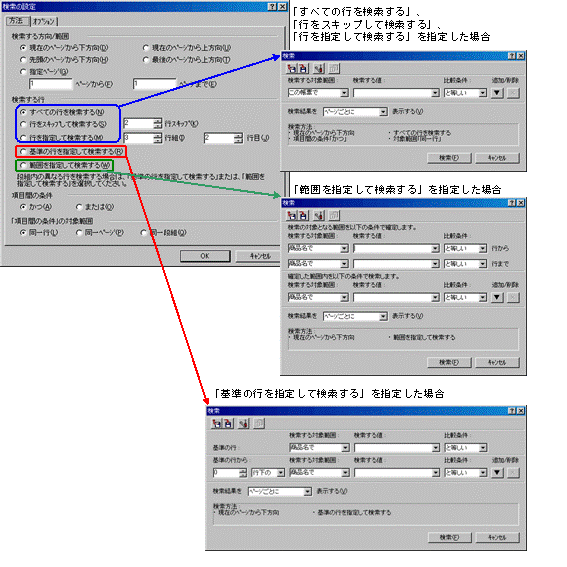
Task: Click second toolbar icon (disk) in top 検索 dialog
Action: [303, 68]
